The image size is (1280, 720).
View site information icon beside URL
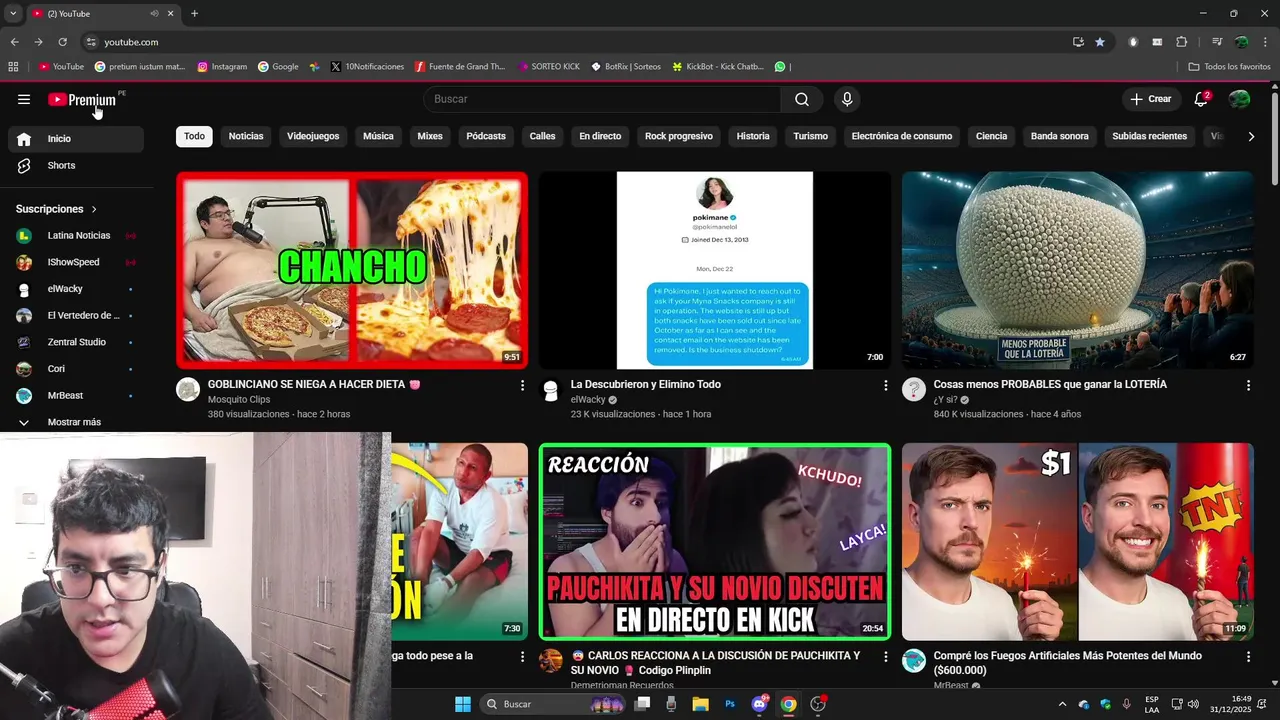click(x=91, y=42)
